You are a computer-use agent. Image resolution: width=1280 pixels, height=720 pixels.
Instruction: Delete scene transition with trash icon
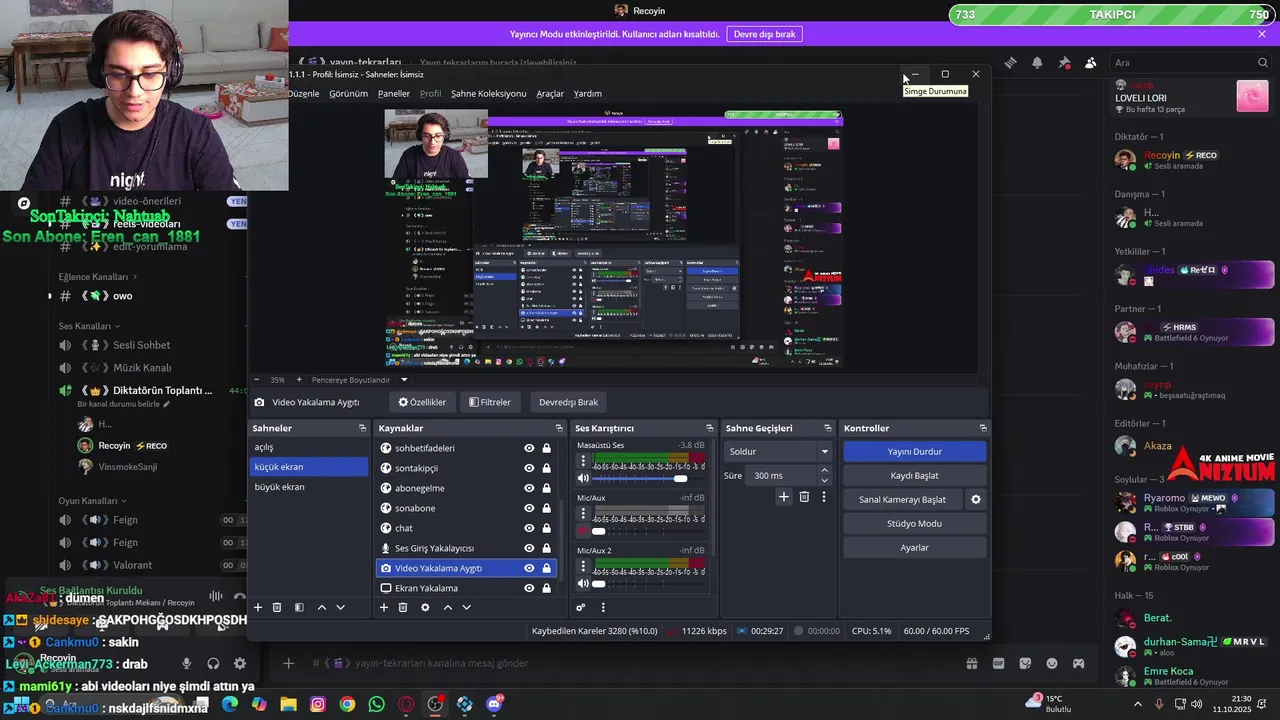pyautogui.click(x=804, y=496)
